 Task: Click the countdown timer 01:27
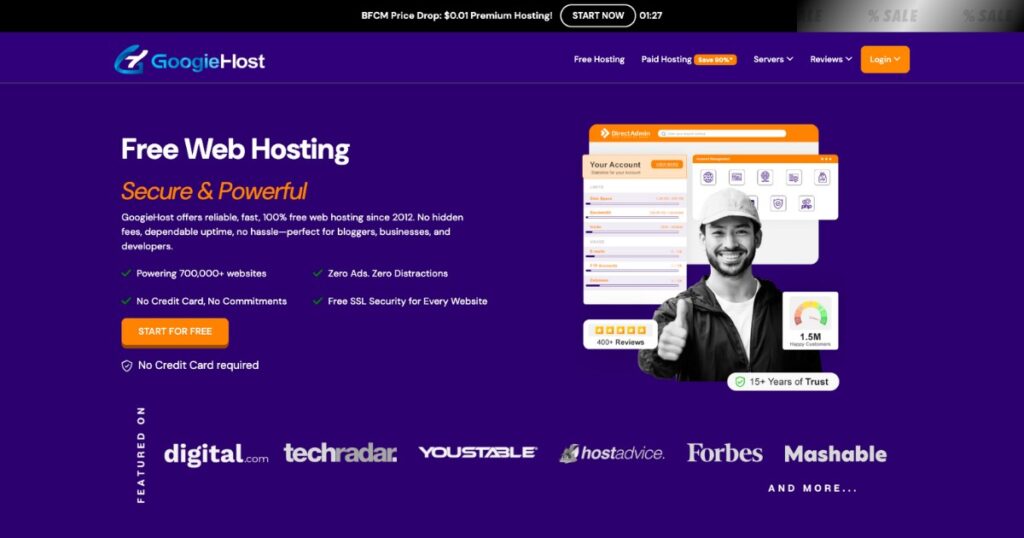650,16
